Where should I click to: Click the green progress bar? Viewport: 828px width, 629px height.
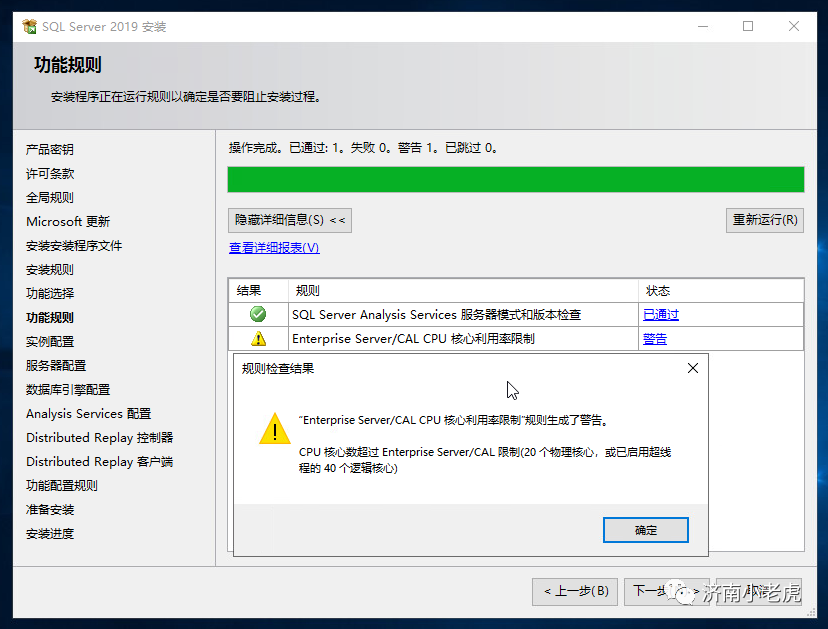point(516,180)
